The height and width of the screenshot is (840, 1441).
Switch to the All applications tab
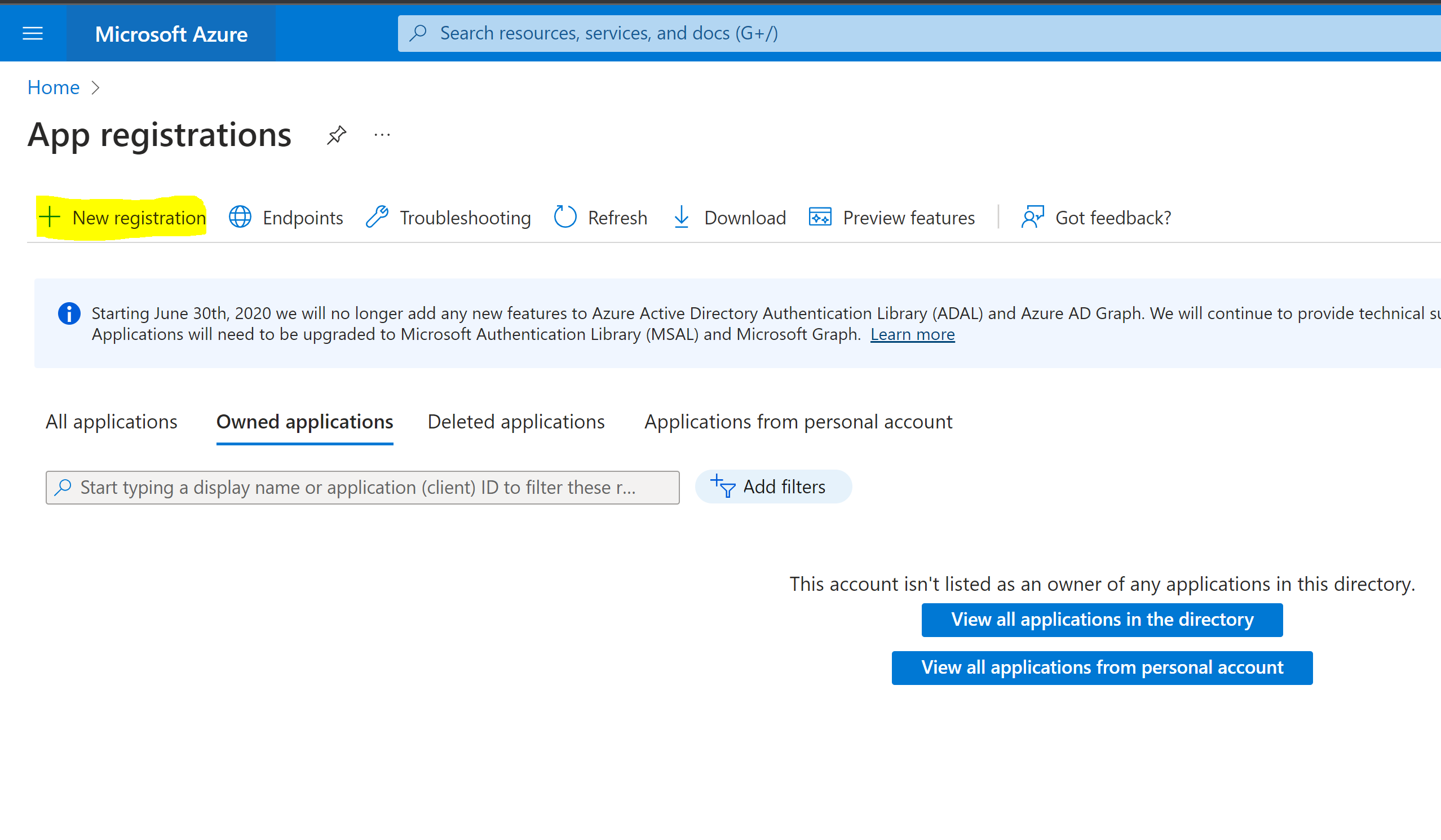pos(111,422)
